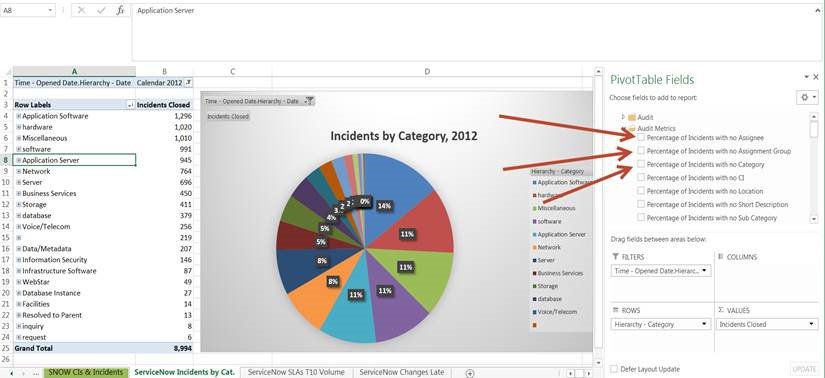Click the green Miscellaneous legend swatch

coord(535,208)
